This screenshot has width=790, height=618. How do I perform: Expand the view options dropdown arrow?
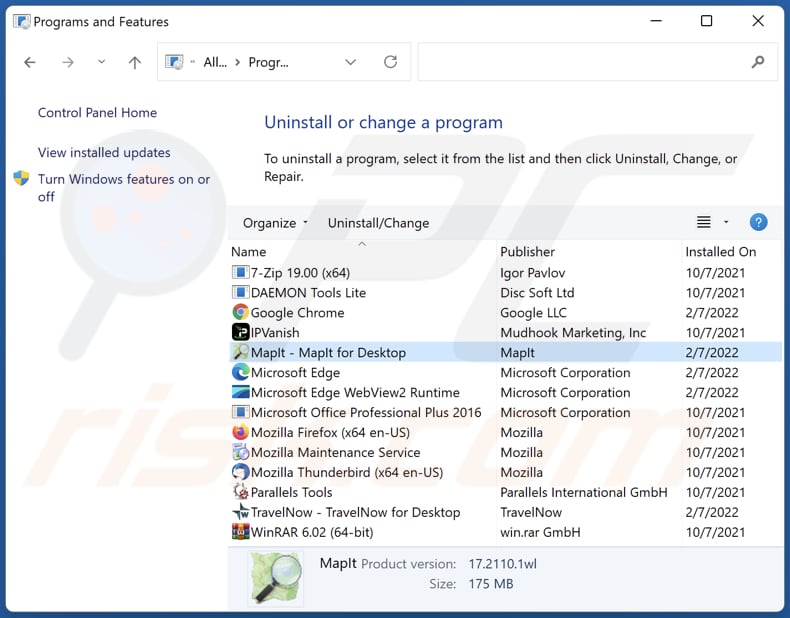726,222
